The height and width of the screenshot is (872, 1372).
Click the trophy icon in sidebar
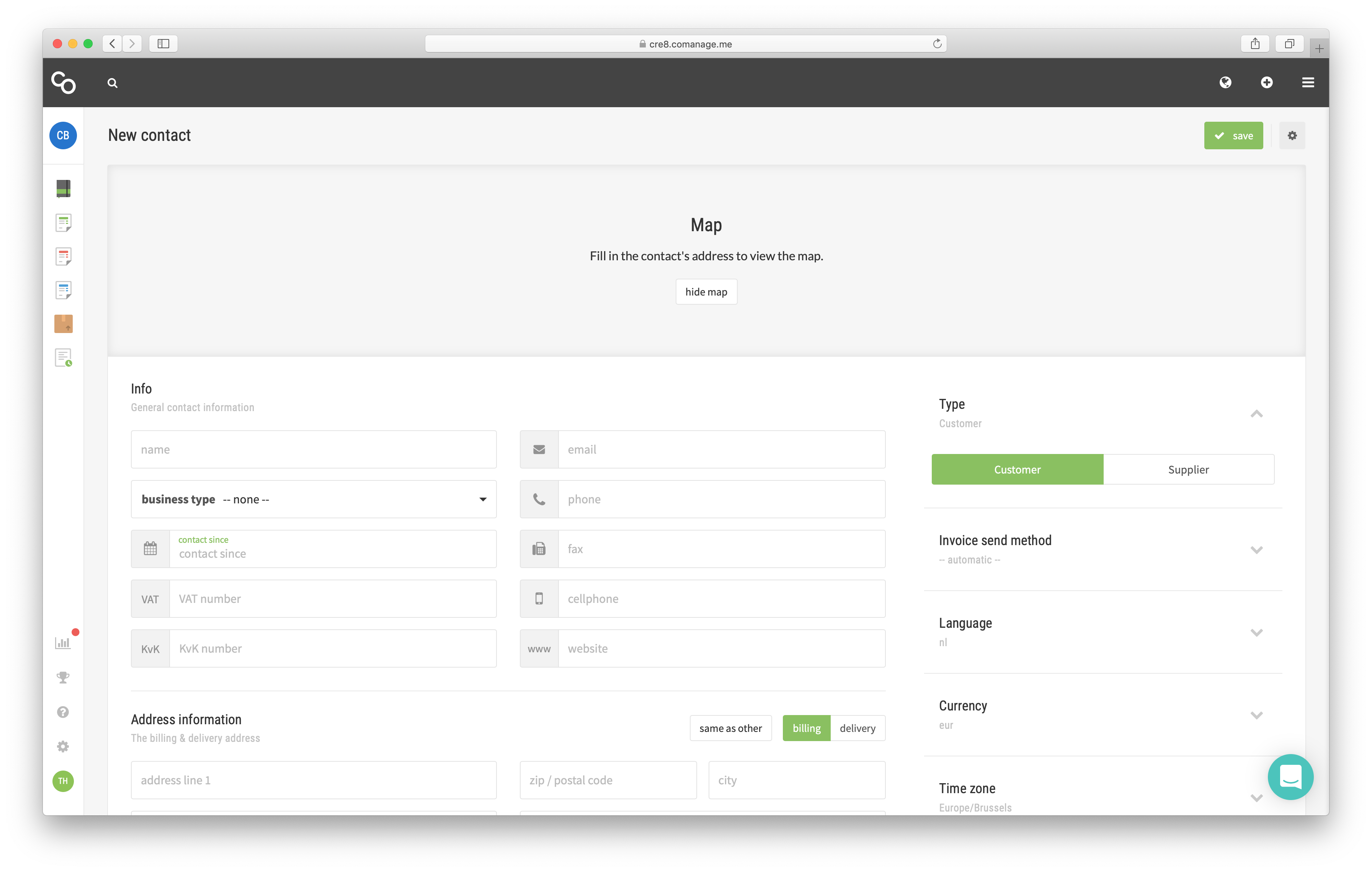click(x=63, y=677)
